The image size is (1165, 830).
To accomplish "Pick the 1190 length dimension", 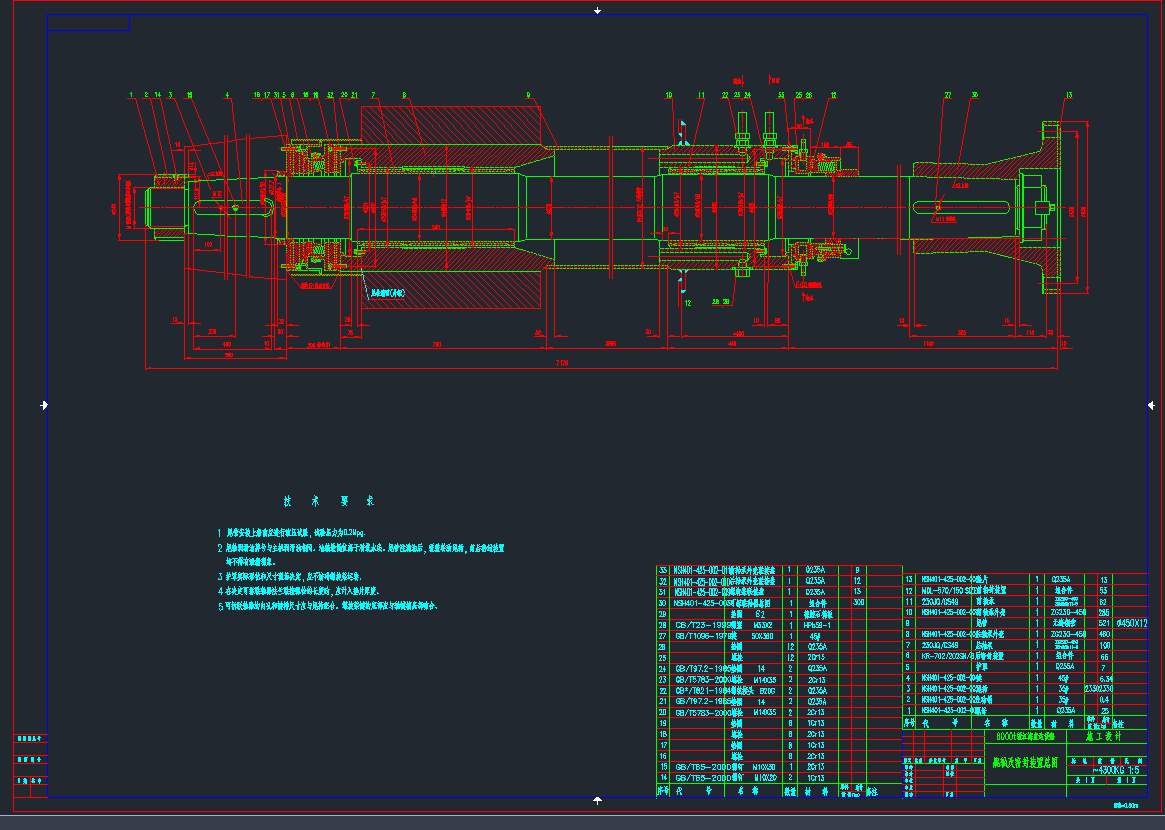I will [x=928, y=344].
